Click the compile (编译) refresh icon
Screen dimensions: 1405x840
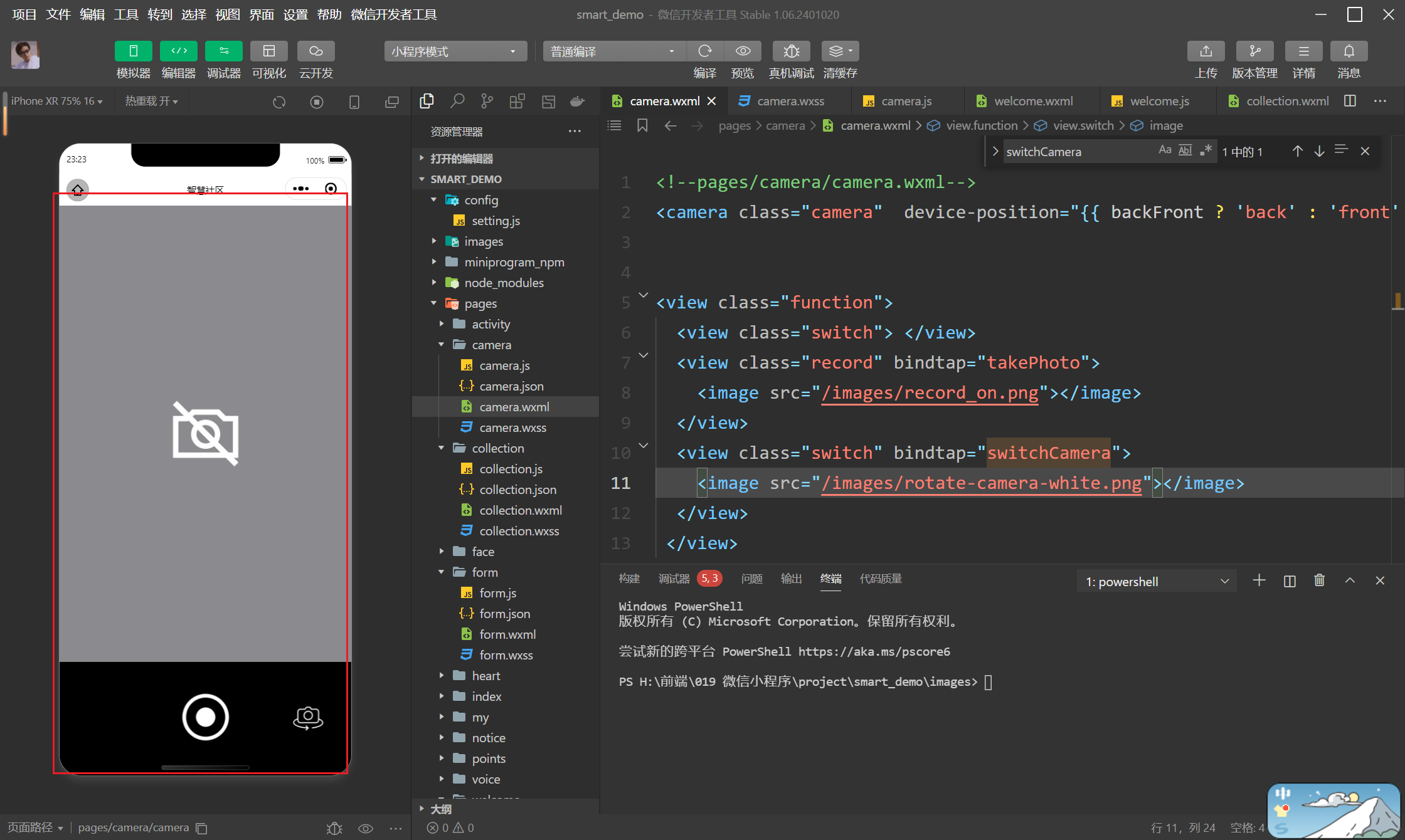[705, 51]
